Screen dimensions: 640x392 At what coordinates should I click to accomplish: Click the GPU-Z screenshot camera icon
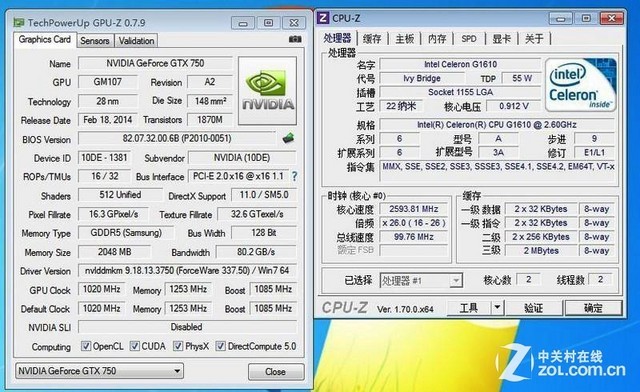(295, 39)
